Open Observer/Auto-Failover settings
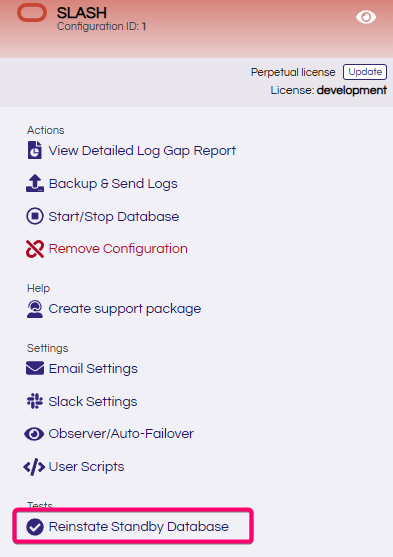The image size is (393, 557). coord(121,434)
